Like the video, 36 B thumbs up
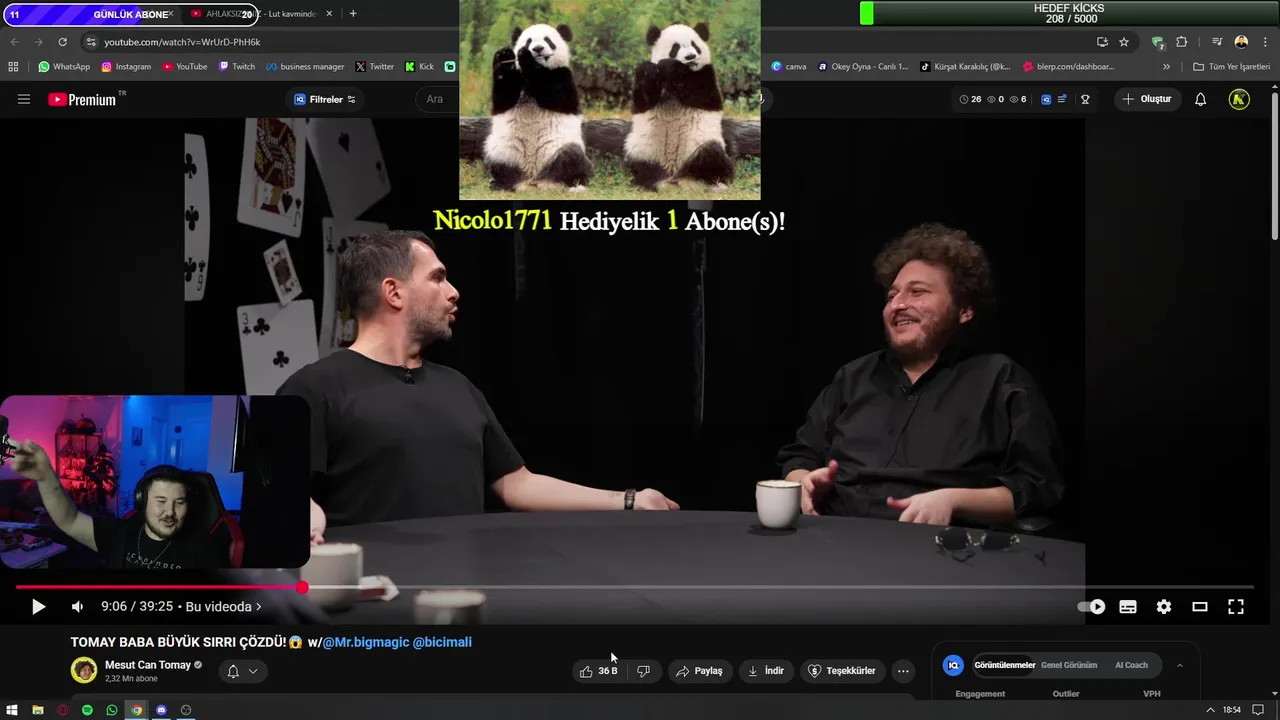Image resolution: width=1280 pixels, height=720 pixels. tap(598, 671)
